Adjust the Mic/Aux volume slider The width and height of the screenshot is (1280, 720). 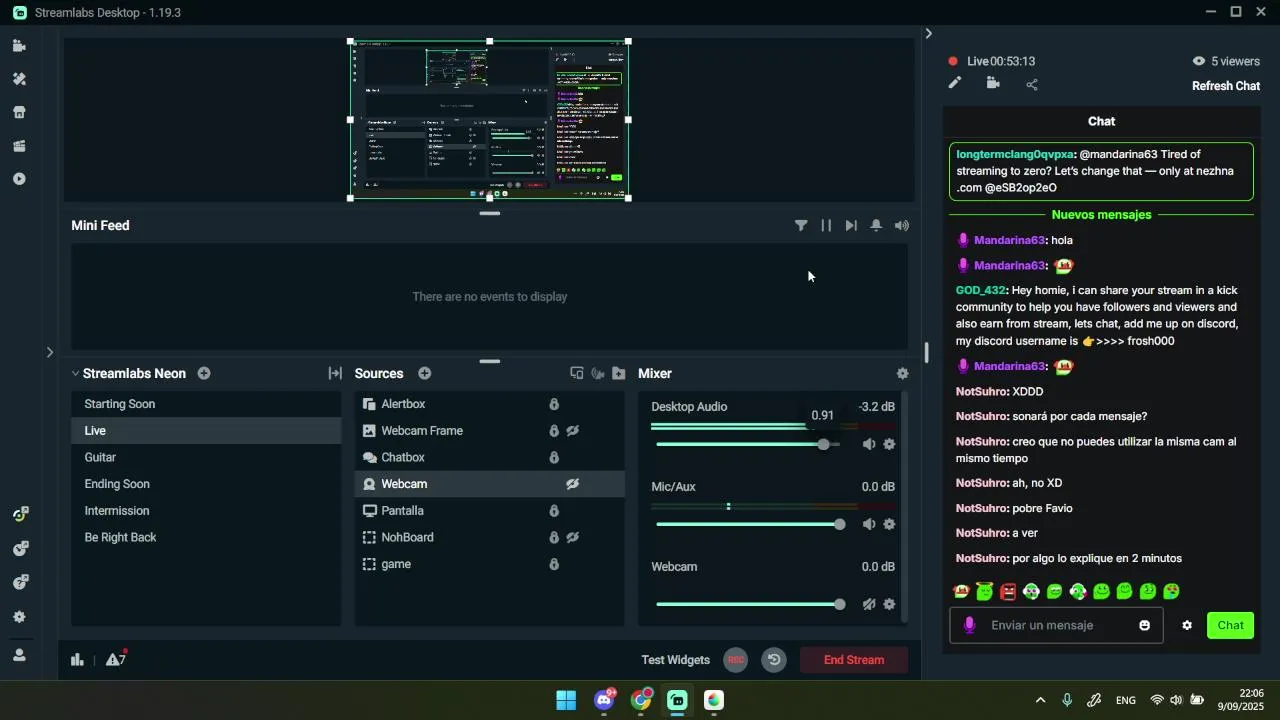pyautogui.click(x=748, y=524)
